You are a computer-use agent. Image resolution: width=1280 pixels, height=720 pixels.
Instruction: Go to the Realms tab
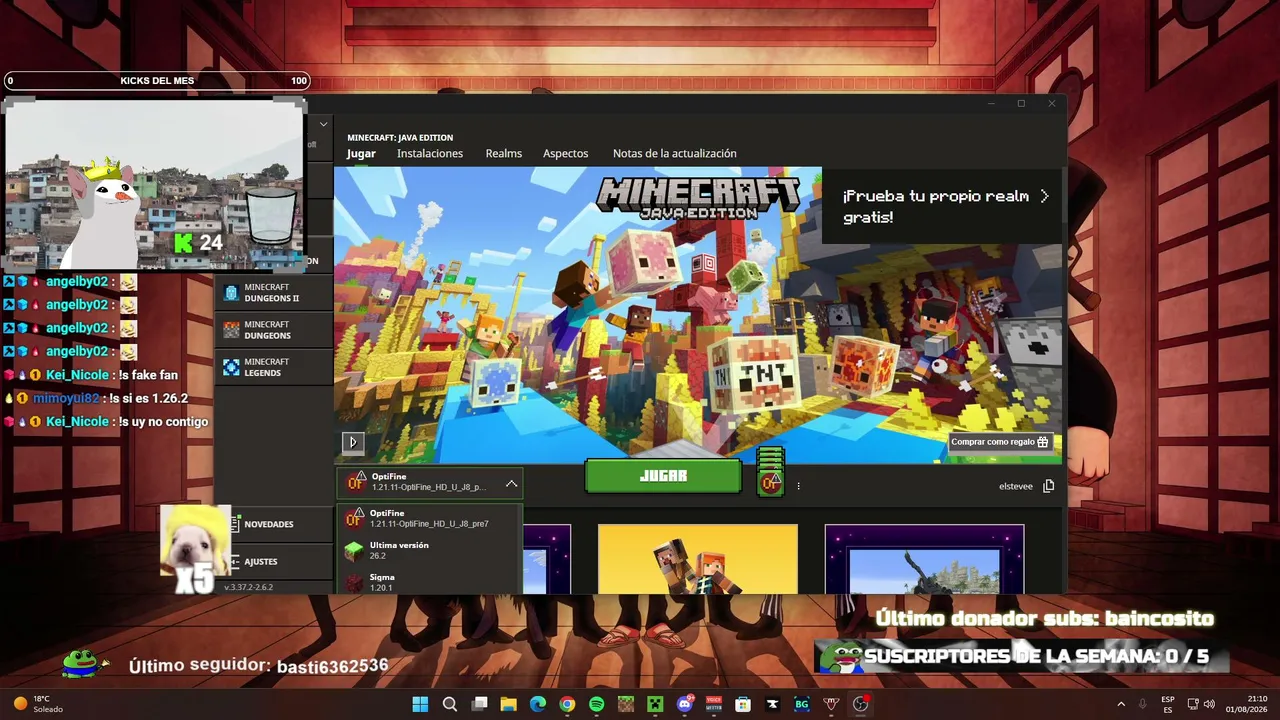pos(504,153)
